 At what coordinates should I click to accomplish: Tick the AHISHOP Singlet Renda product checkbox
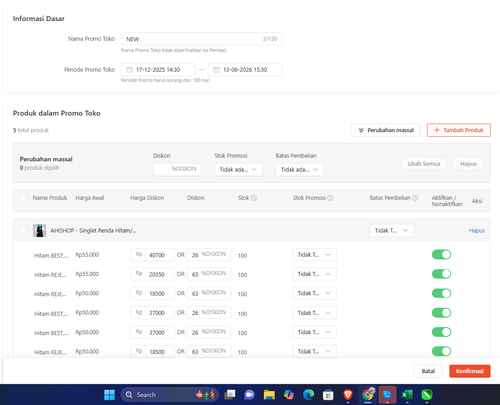click(x=23, y=230)
